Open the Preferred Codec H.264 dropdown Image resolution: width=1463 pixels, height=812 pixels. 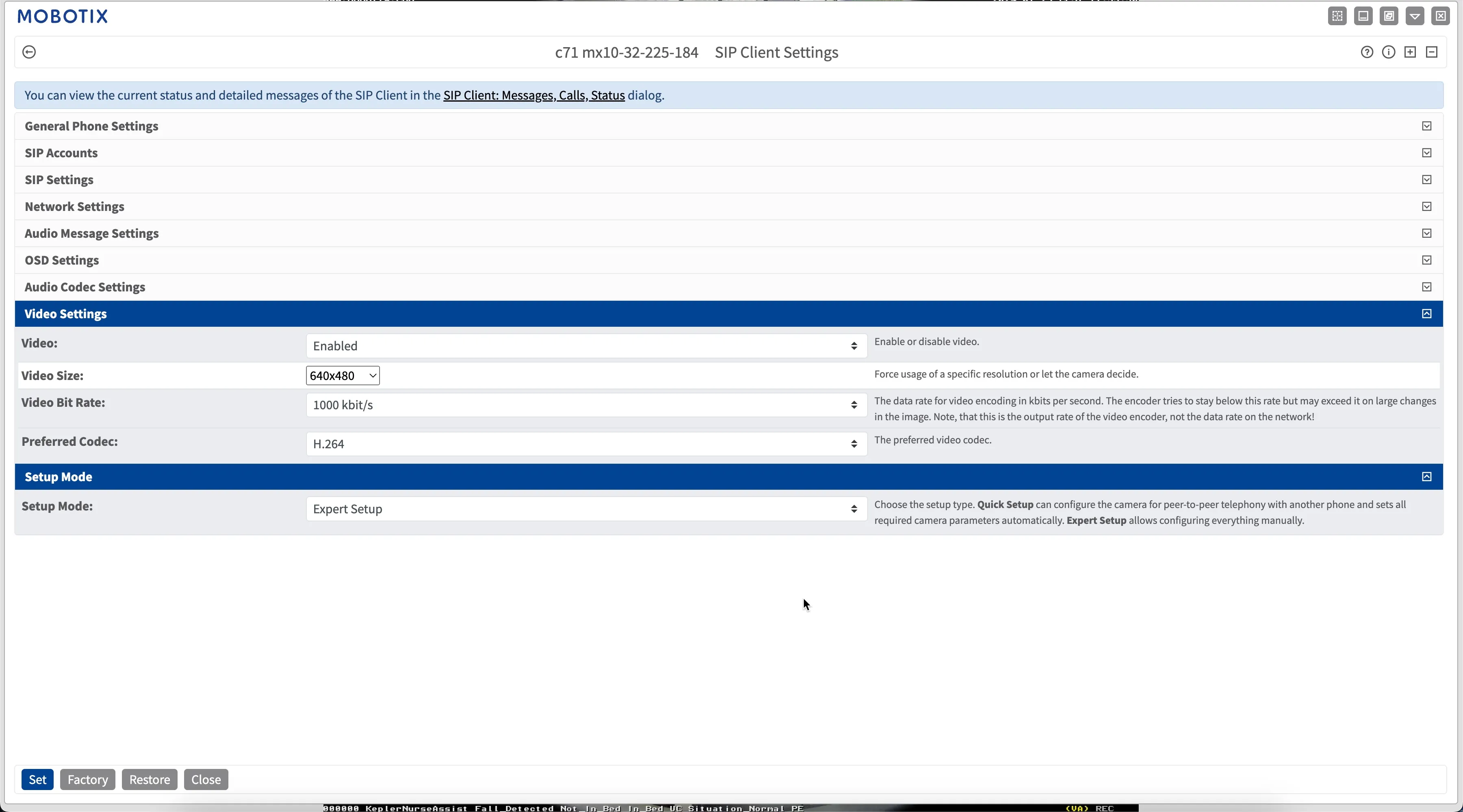pyautogui.click(x=587, y=444)
